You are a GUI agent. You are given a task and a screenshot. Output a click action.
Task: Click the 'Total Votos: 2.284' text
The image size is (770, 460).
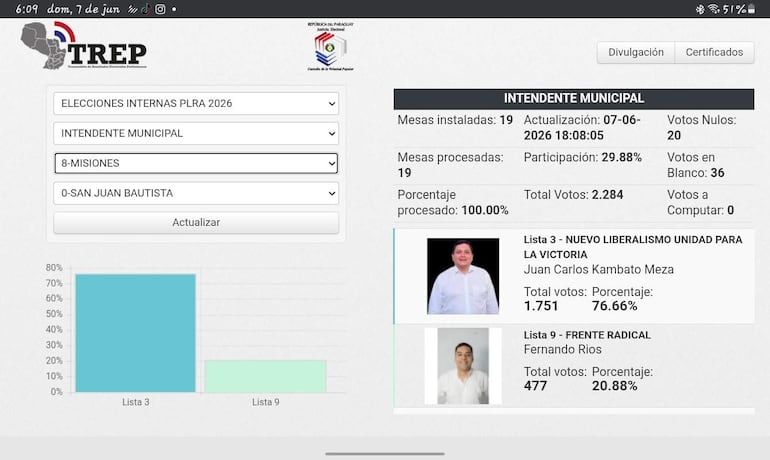(x=573, y=195)
